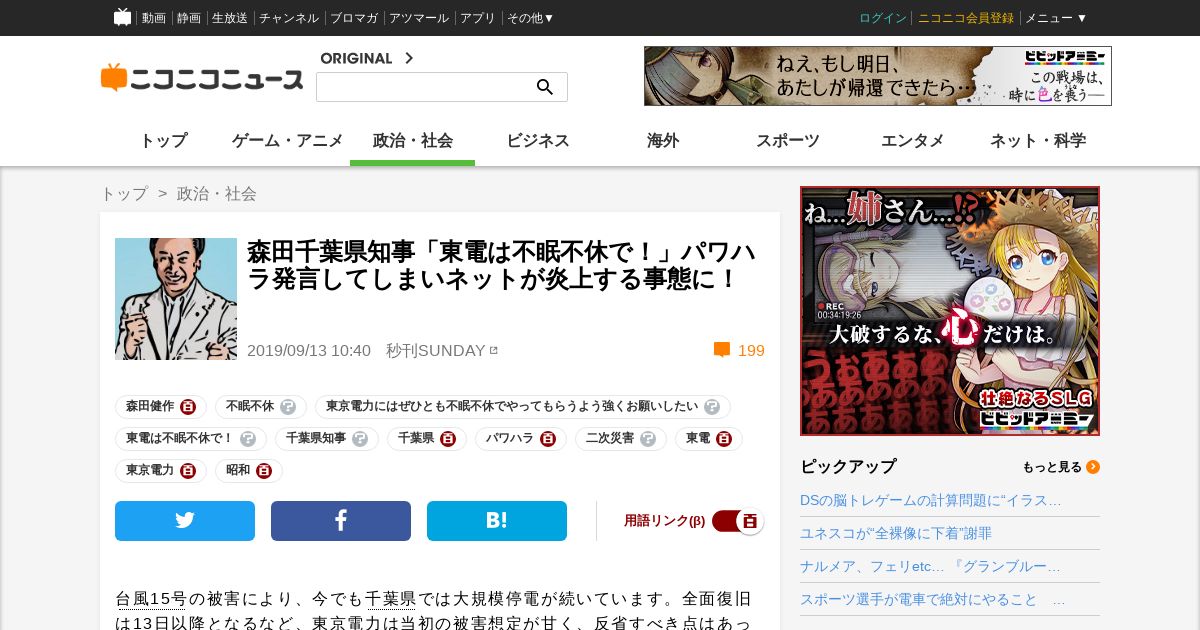
Task: Open the ニコニコニュース logo
Action: pos(202,78)
